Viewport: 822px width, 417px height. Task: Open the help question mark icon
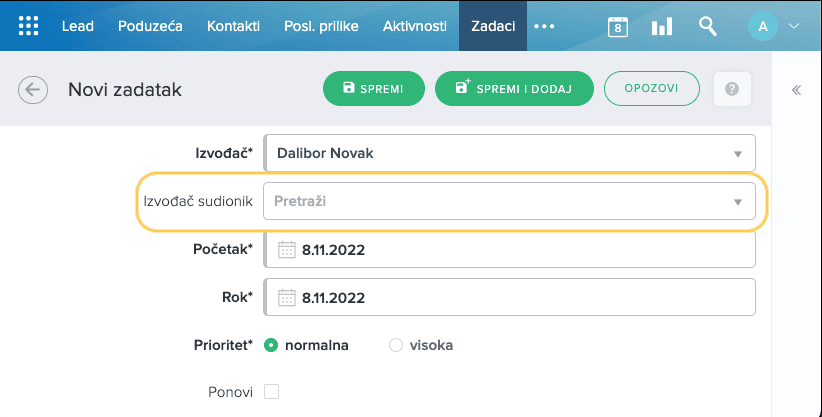pos(732,89)
